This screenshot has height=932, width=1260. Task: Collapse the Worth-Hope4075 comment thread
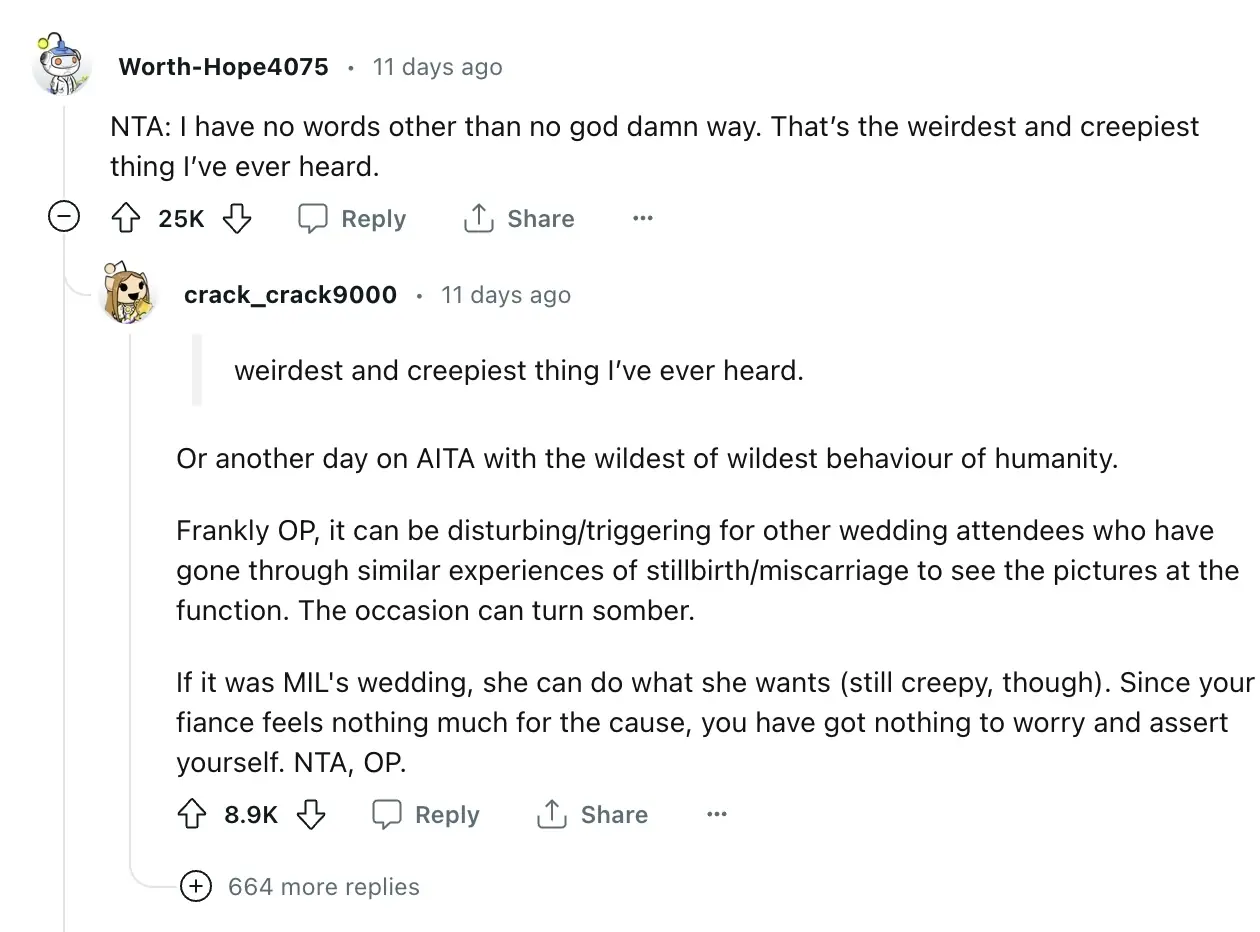tap(65, 217)
